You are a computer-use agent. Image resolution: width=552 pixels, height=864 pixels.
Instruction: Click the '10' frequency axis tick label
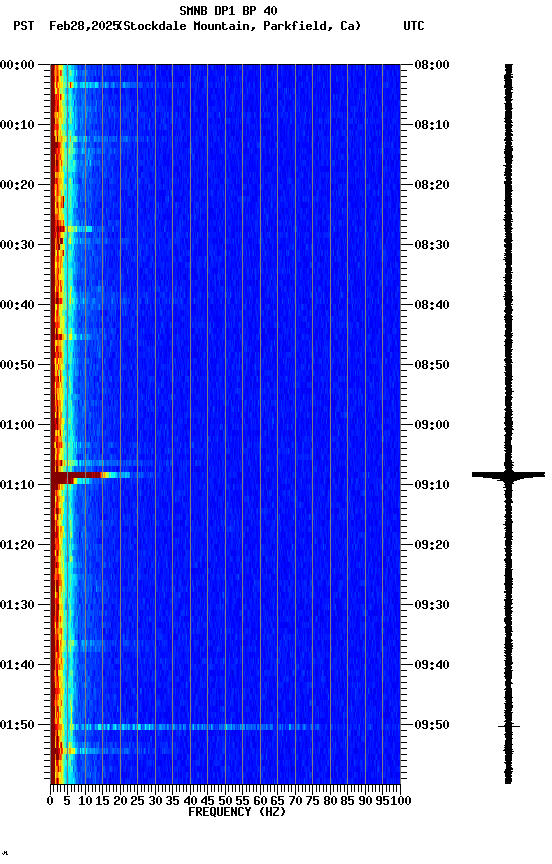(x=85, y=802)
